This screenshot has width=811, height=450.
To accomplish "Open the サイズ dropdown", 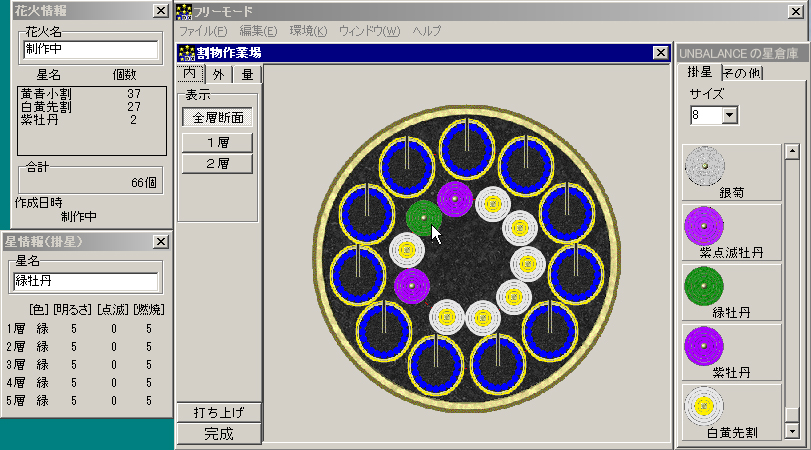I will 729,116.
